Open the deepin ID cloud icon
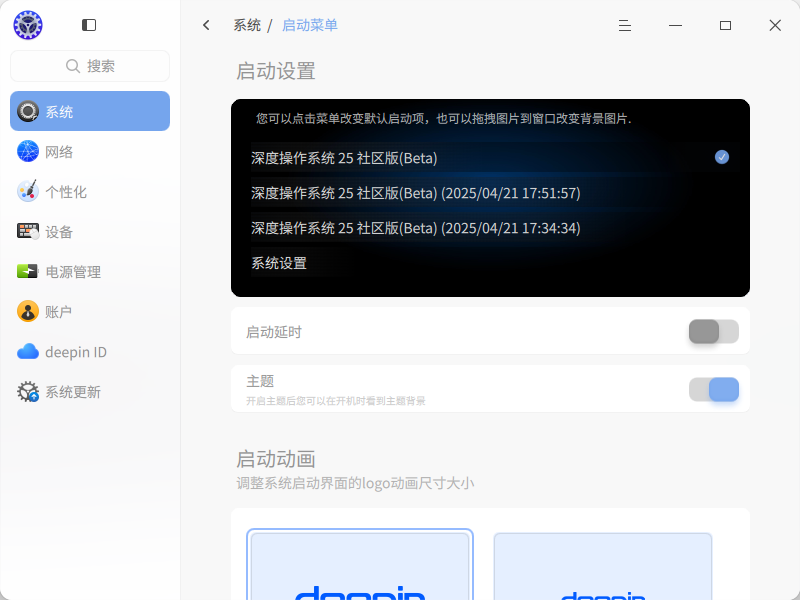This screenshot has width=800, height=600. coord(28,352)
